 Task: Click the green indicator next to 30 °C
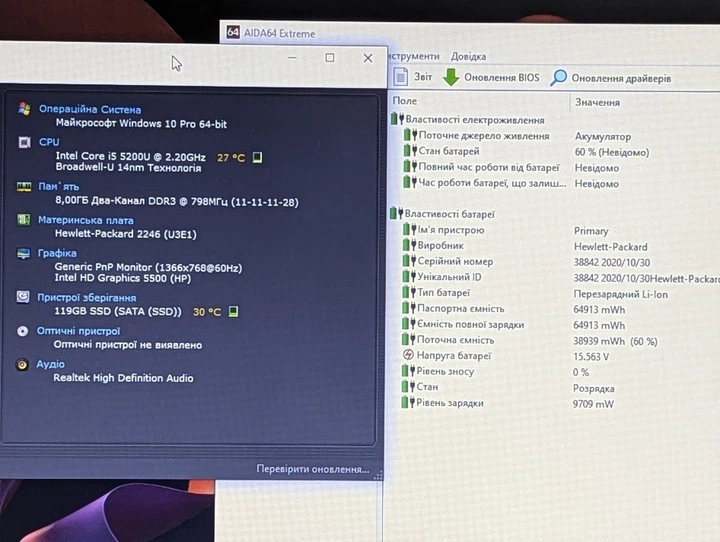tap(233, 311)
